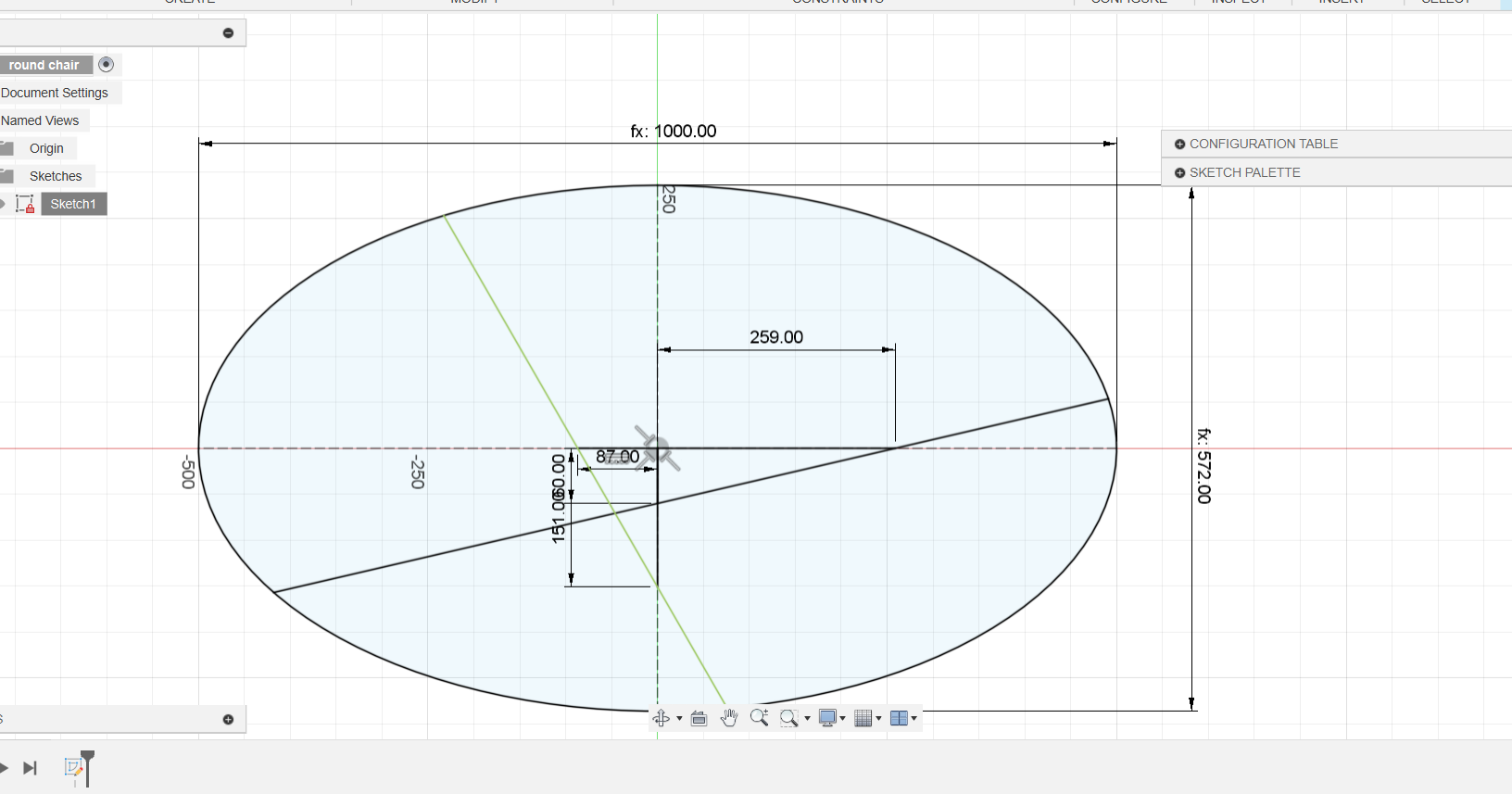This screenshot has height=794, width=1512.
Task: Select the sketch feature in the timeline
Action: coord(73,767)
